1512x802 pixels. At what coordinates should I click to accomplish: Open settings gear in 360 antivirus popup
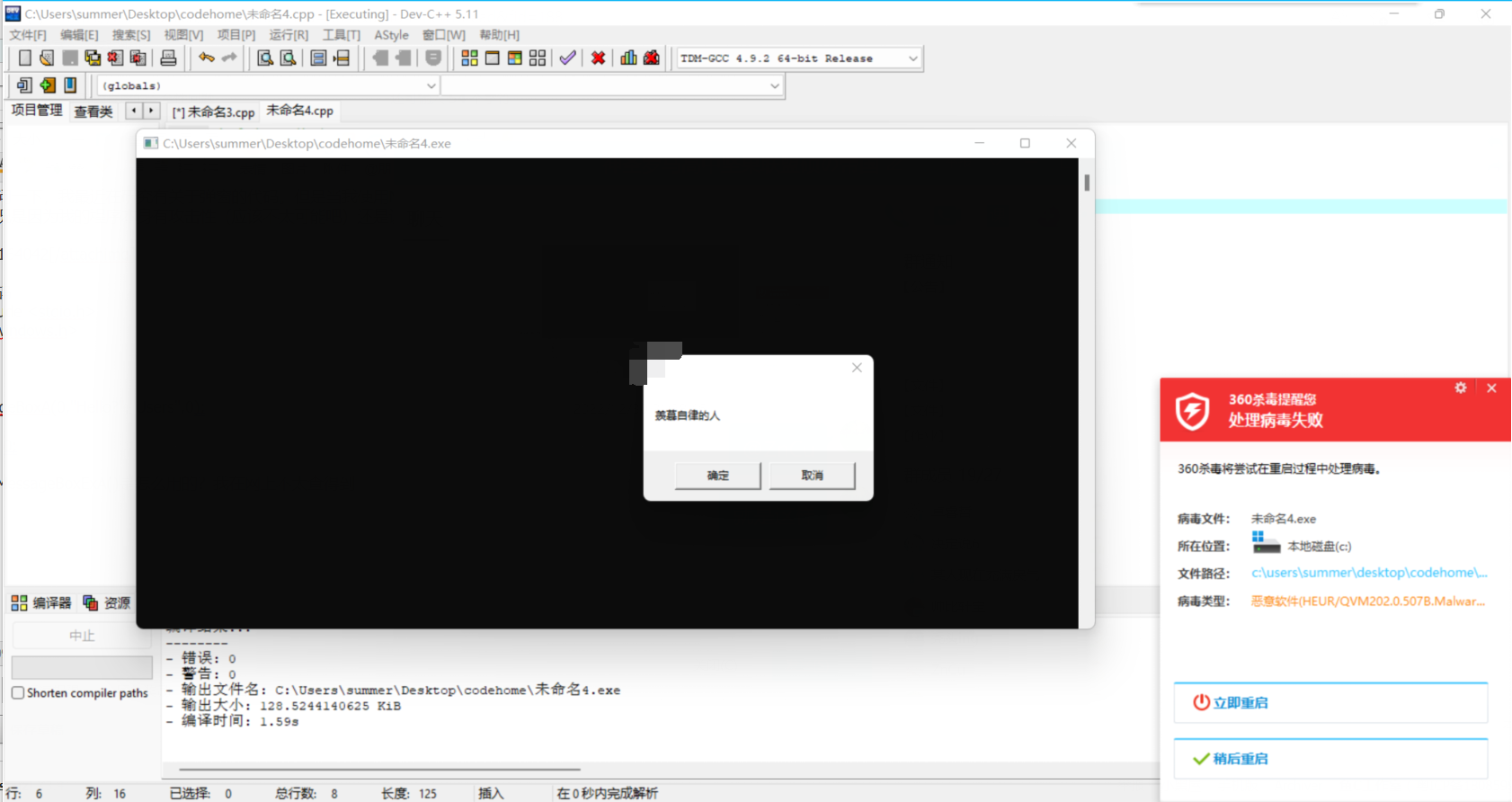coord(1461,388)
